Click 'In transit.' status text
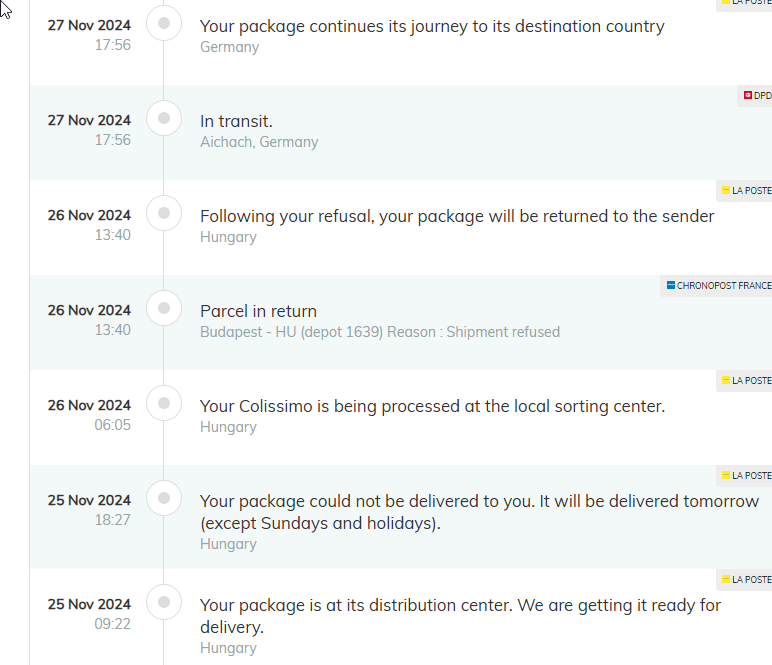772x665 pixels. click(x=236, y=121)
